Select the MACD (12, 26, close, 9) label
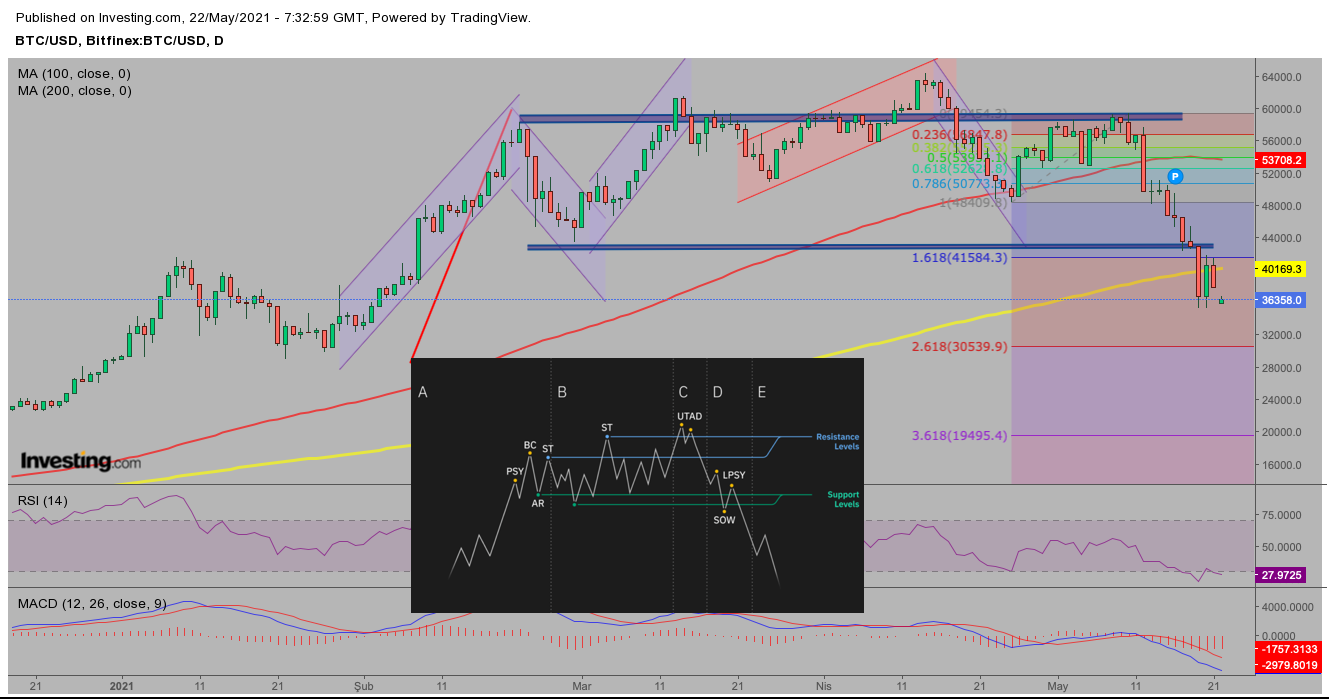The image size is (1329, 699). (92, 604)
